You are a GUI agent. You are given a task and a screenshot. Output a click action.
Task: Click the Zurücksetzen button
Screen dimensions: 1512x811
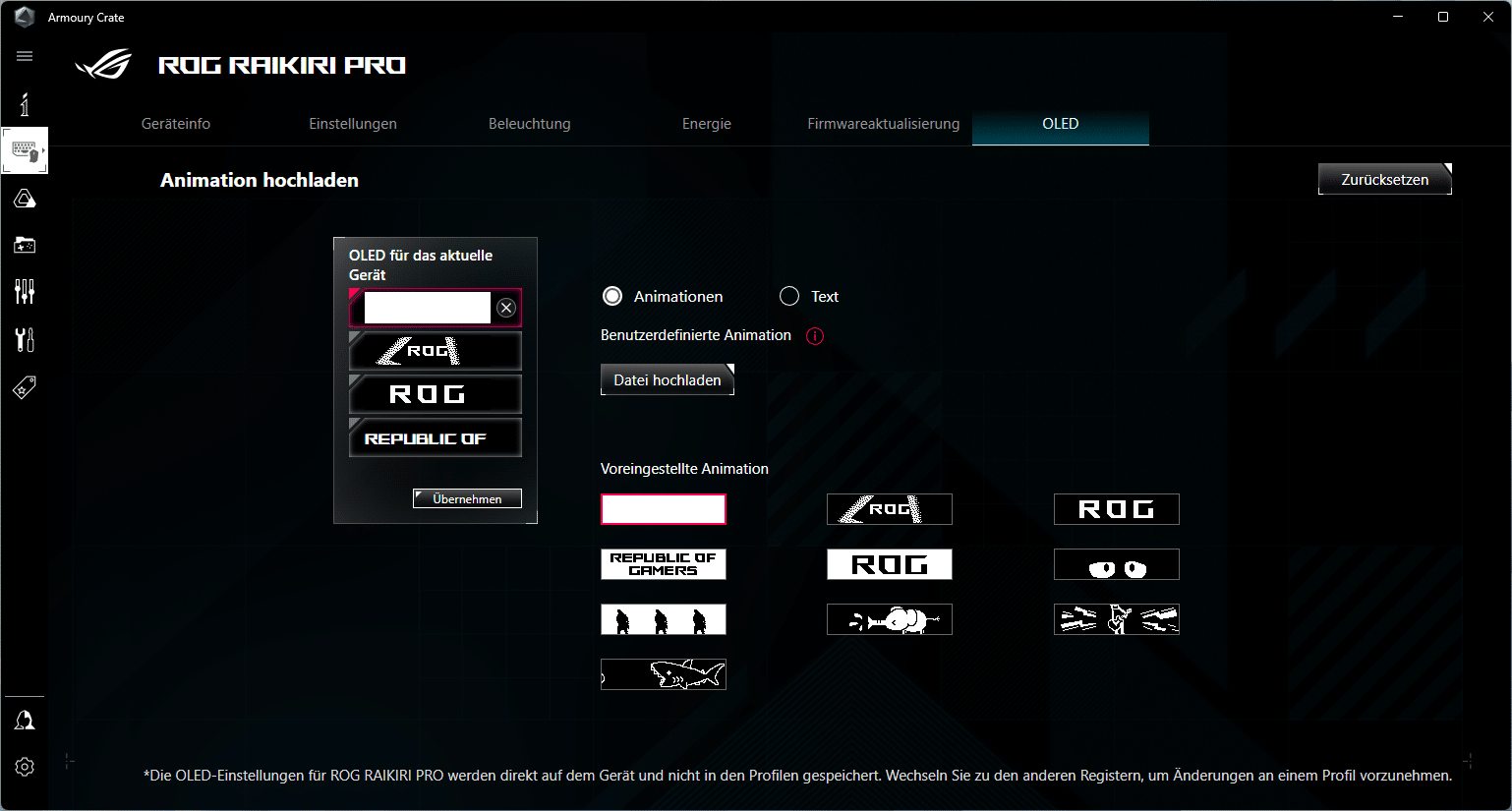1384,180
